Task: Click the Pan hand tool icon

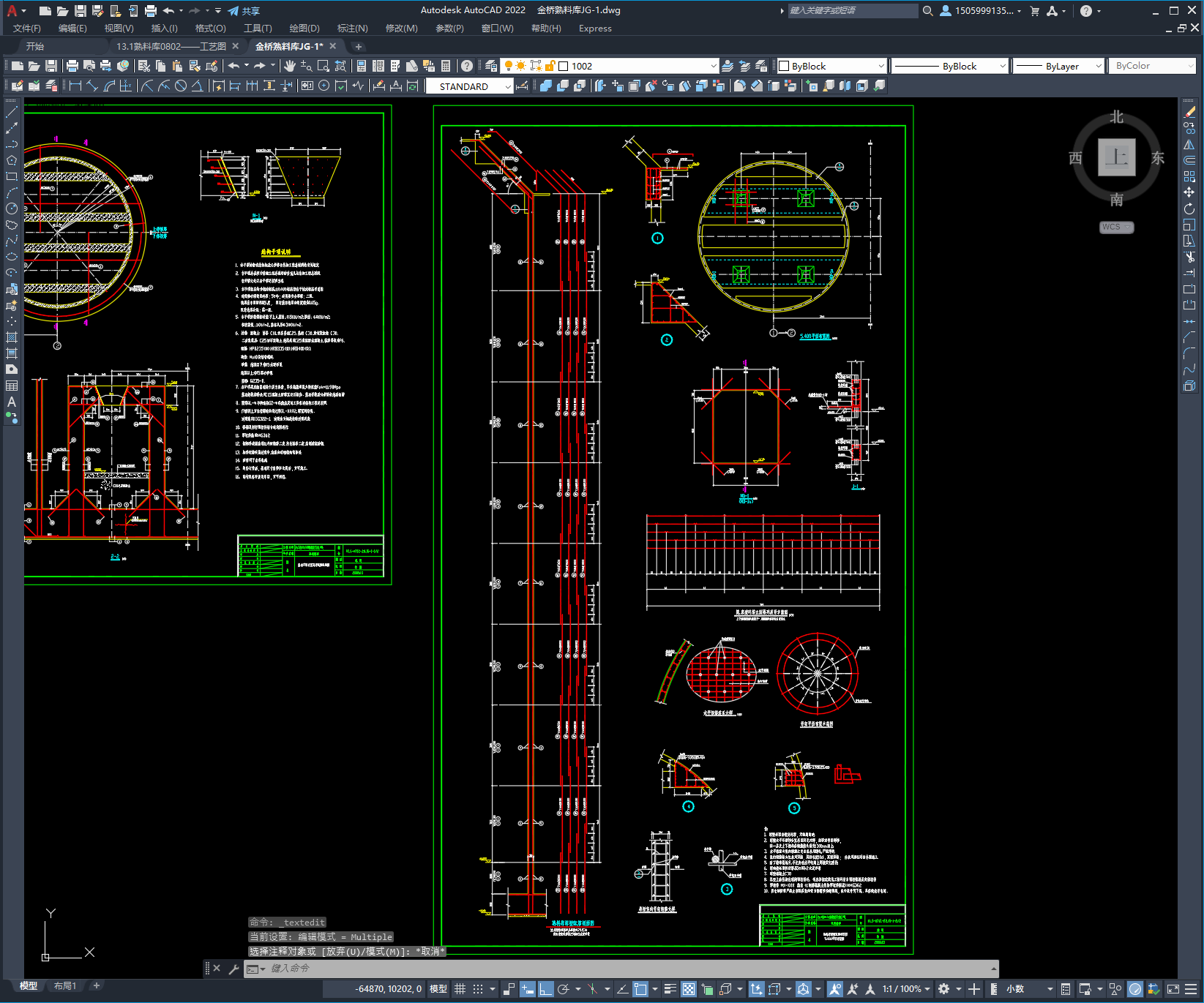Action: 290,66
